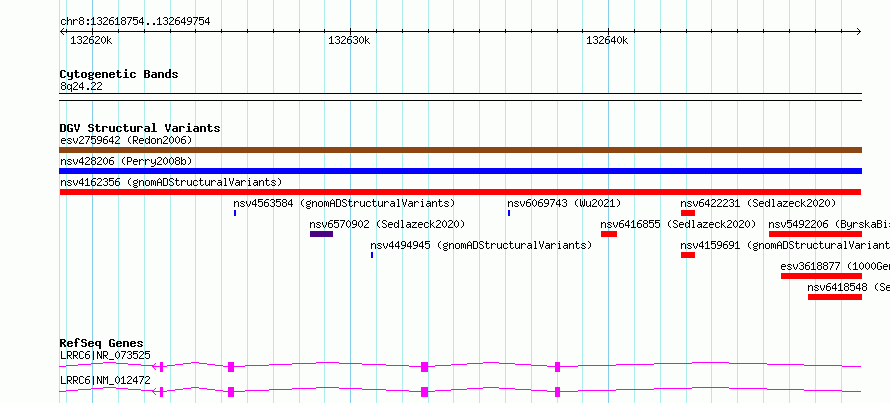Click the small blue nsv4563584 marker

point(235,213)
